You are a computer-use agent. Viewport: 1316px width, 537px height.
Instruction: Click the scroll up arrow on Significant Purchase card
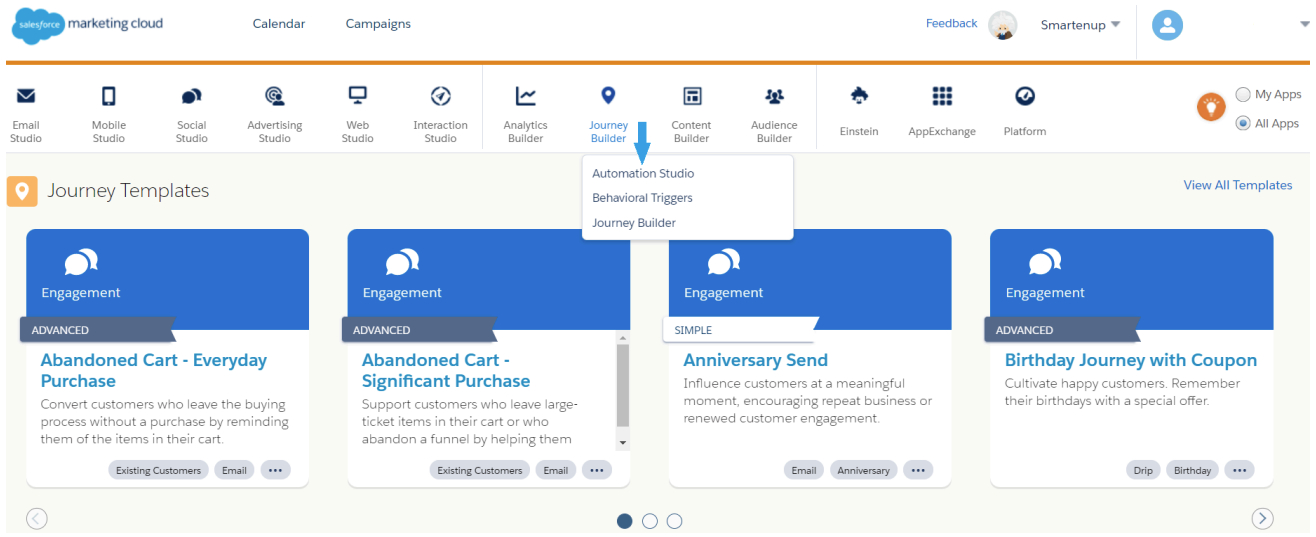(x=623, y=338)
